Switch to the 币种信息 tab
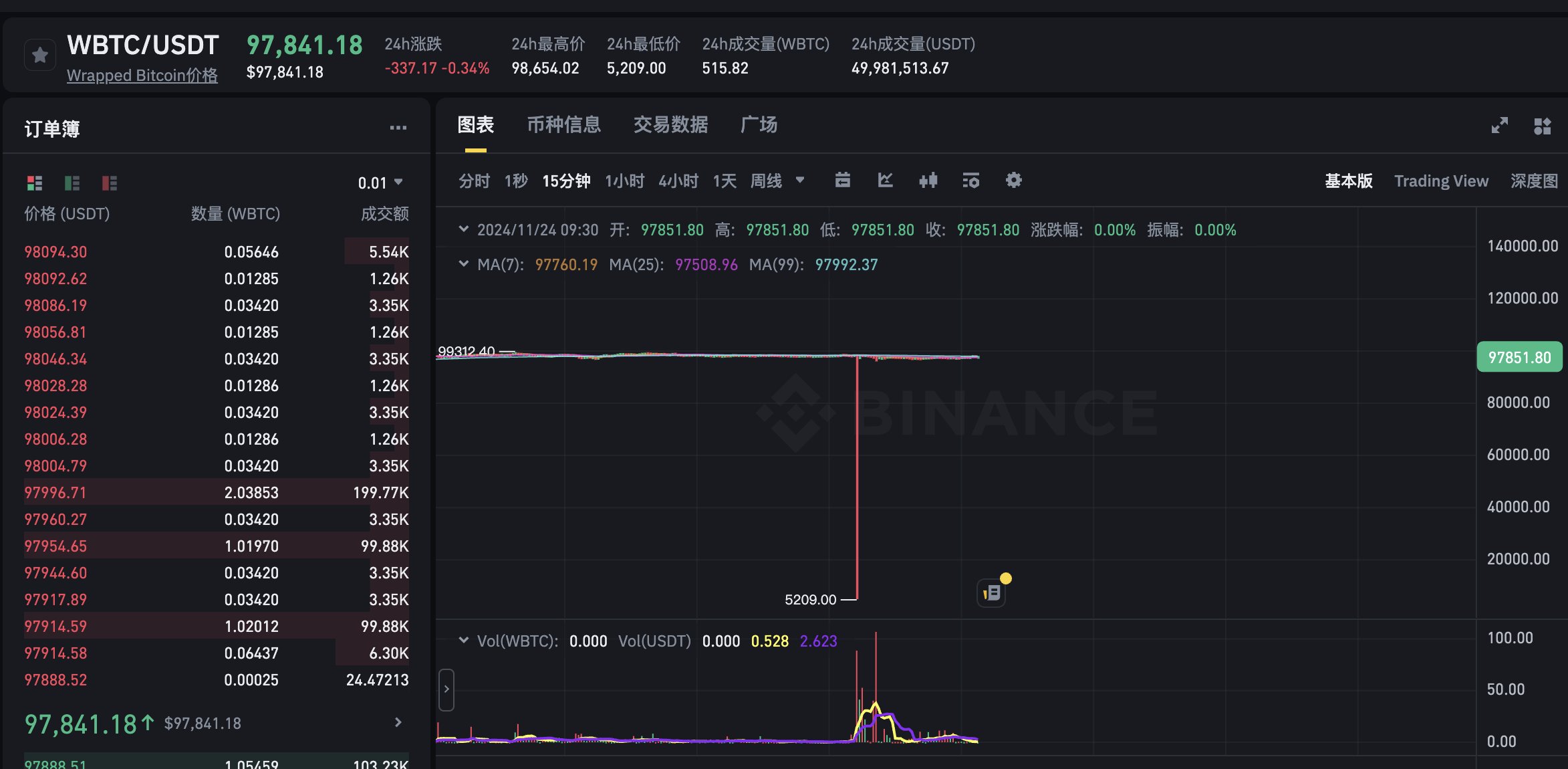 pyautogui.click(x=563, y=125)
